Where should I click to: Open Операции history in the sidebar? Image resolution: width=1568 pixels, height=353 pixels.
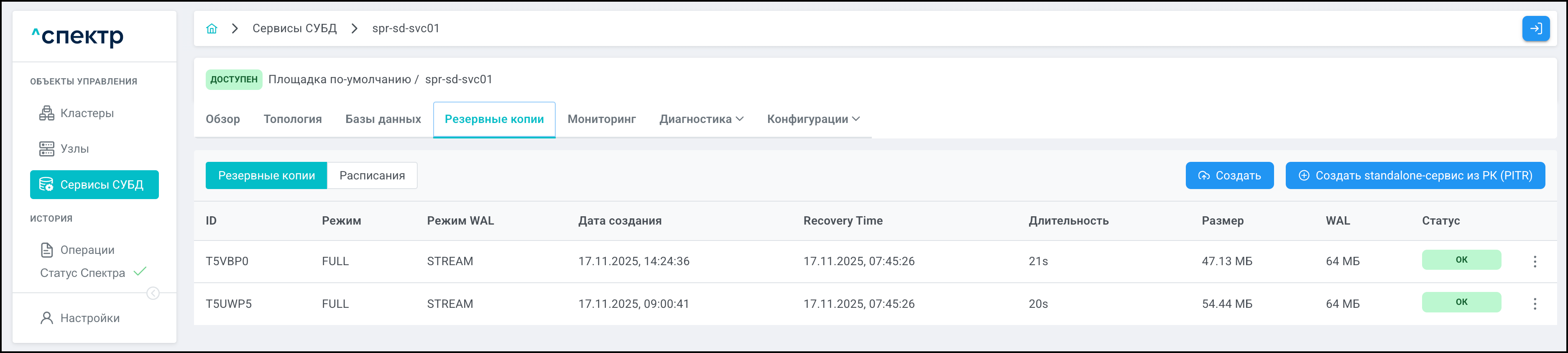pos(87,250)
